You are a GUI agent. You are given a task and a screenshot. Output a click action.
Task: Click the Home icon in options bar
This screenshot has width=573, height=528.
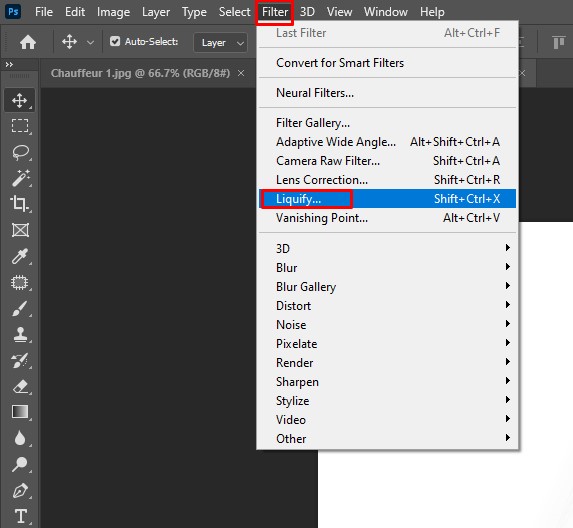click(x=28, y=42)
